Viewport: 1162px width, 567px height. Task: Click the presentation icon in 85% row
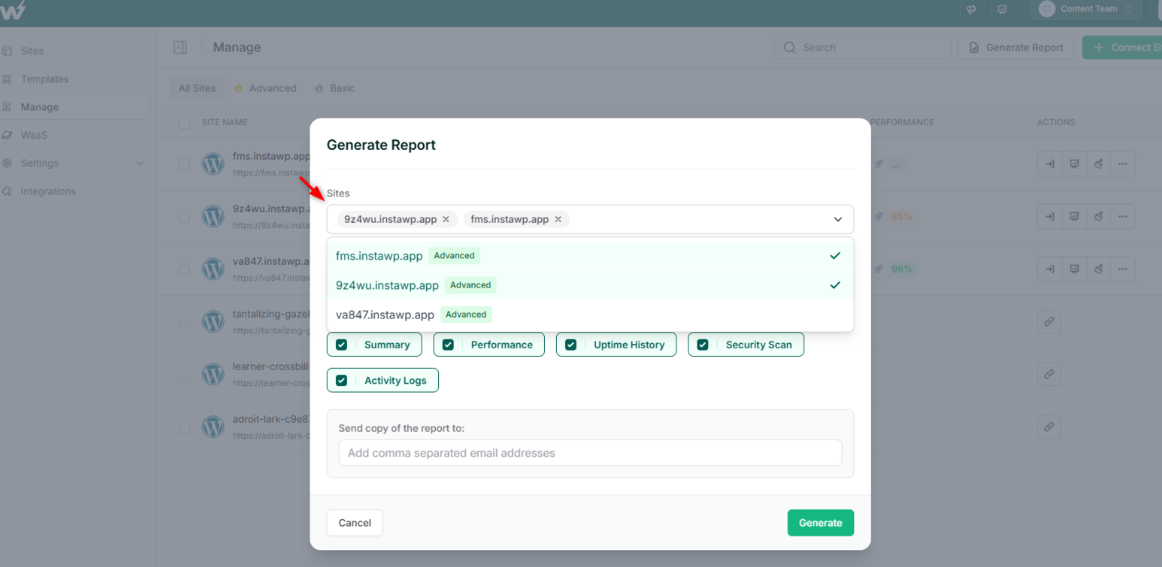1073,216
